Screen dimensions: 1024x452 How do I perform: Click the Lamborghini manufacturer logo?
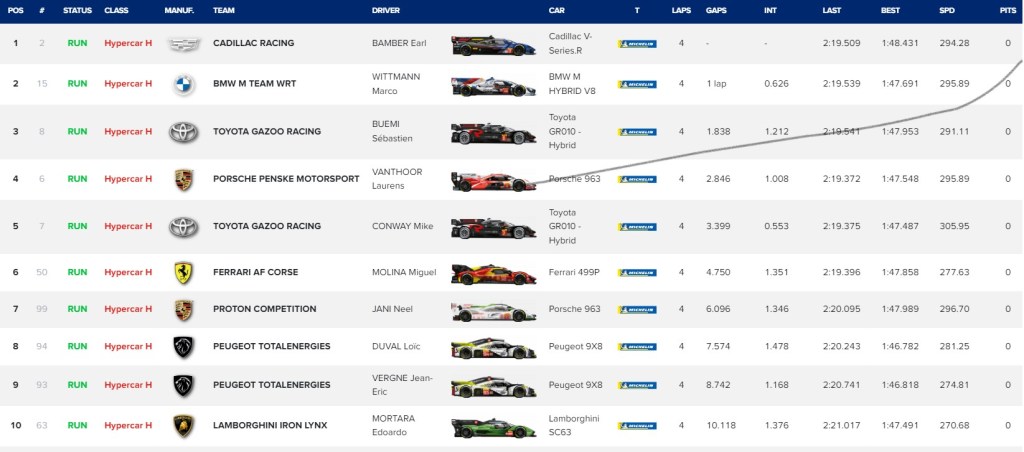tap(184, 426)
